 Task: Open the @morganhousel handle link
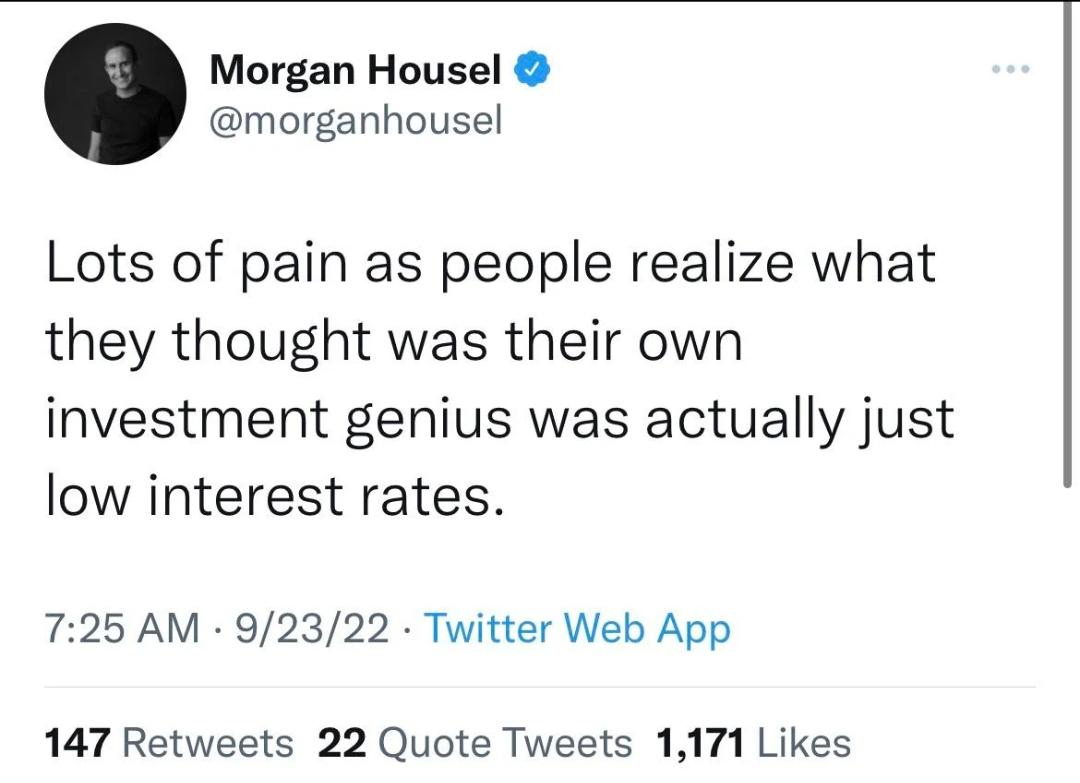tap(356, 121)
